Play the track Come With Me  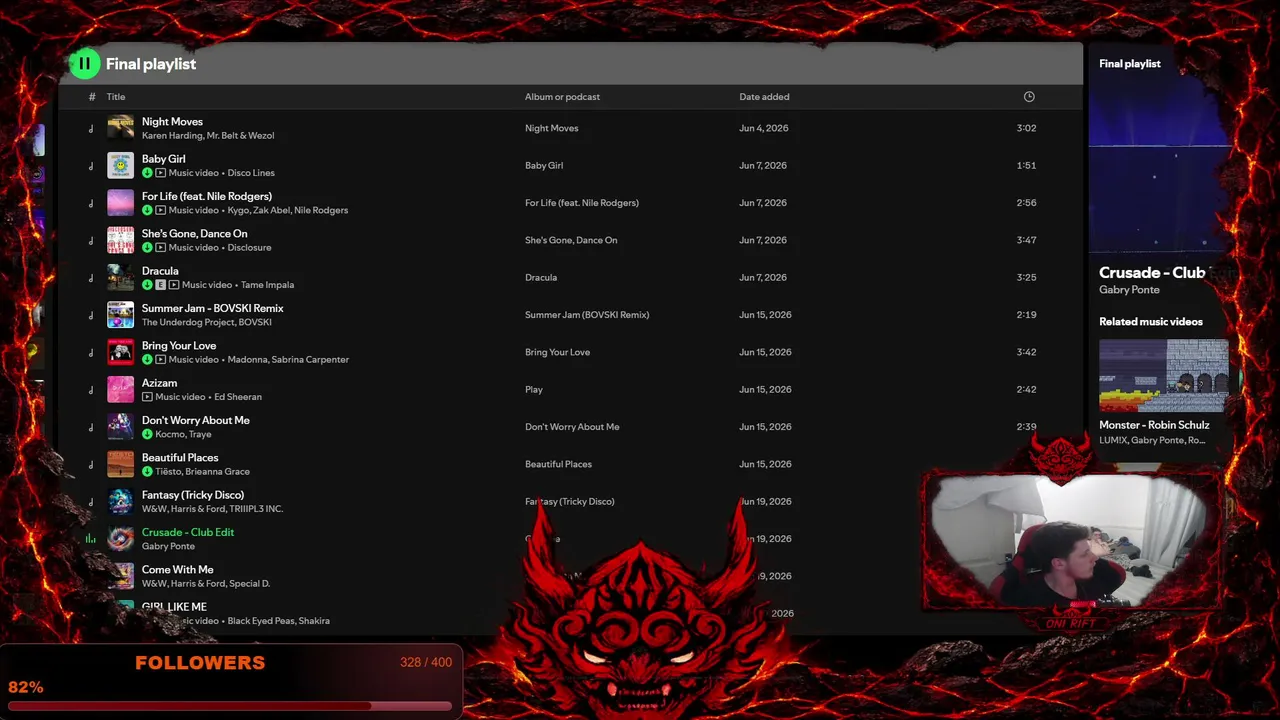click(x=178, y=570)
